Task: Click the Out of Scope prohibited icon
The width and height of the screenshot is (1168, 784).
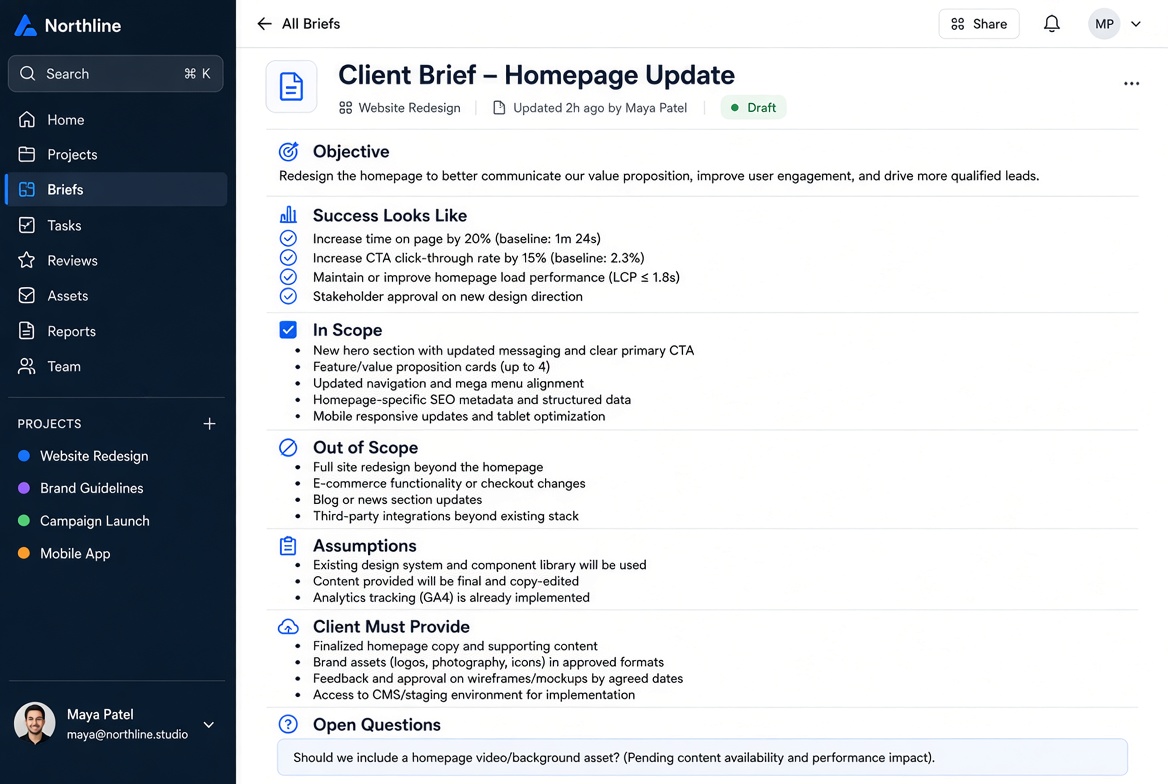Action: point(288,447)
